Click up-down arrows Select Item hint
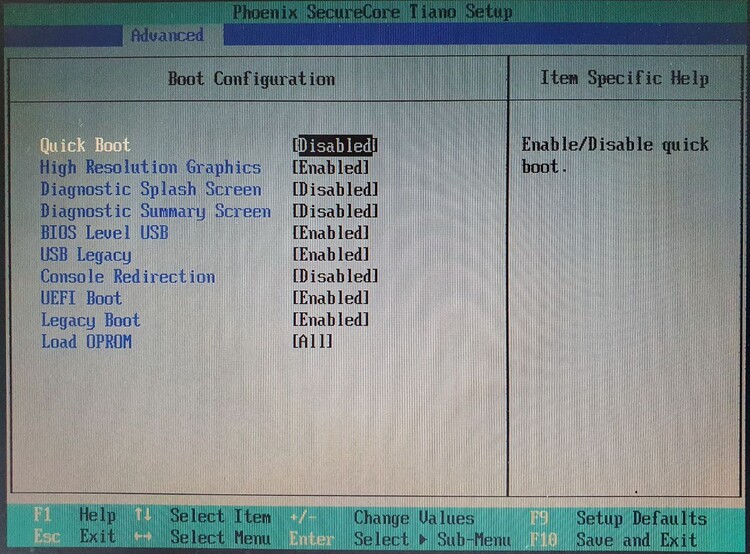This screenshot has height=554, width=750. (x=202, y=516)
